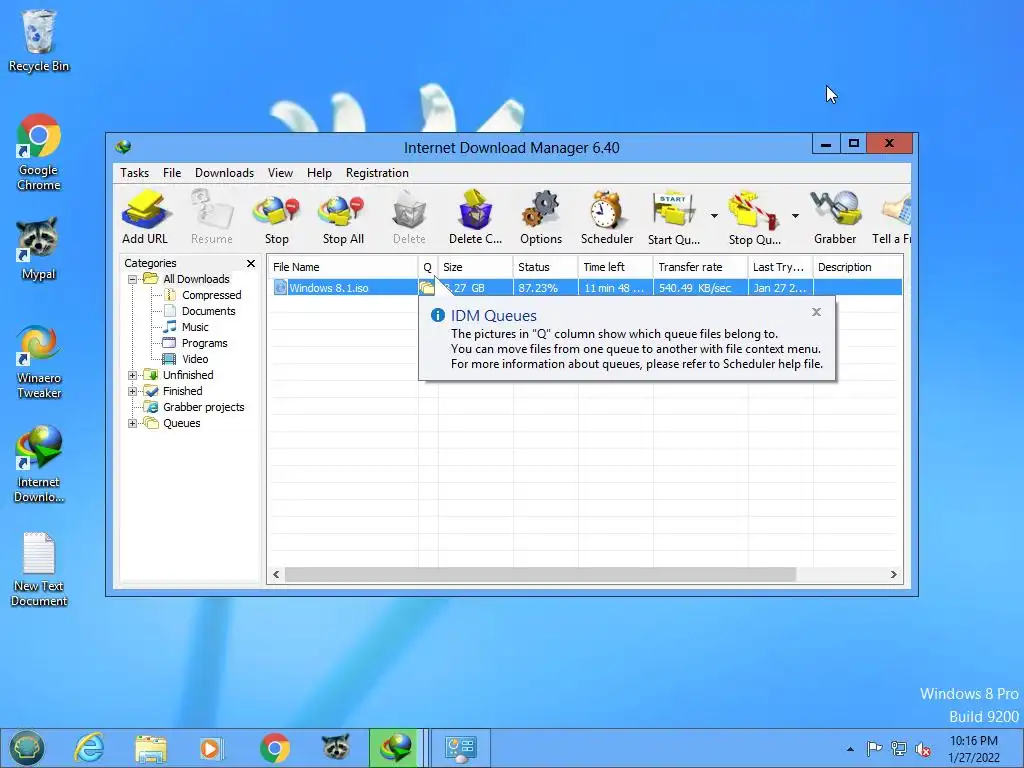Image resolution: width=1024 pixels, height=768 pixels.
Task: Click the Mypal raccoon taskbar icon
Action: coord(336,748)
